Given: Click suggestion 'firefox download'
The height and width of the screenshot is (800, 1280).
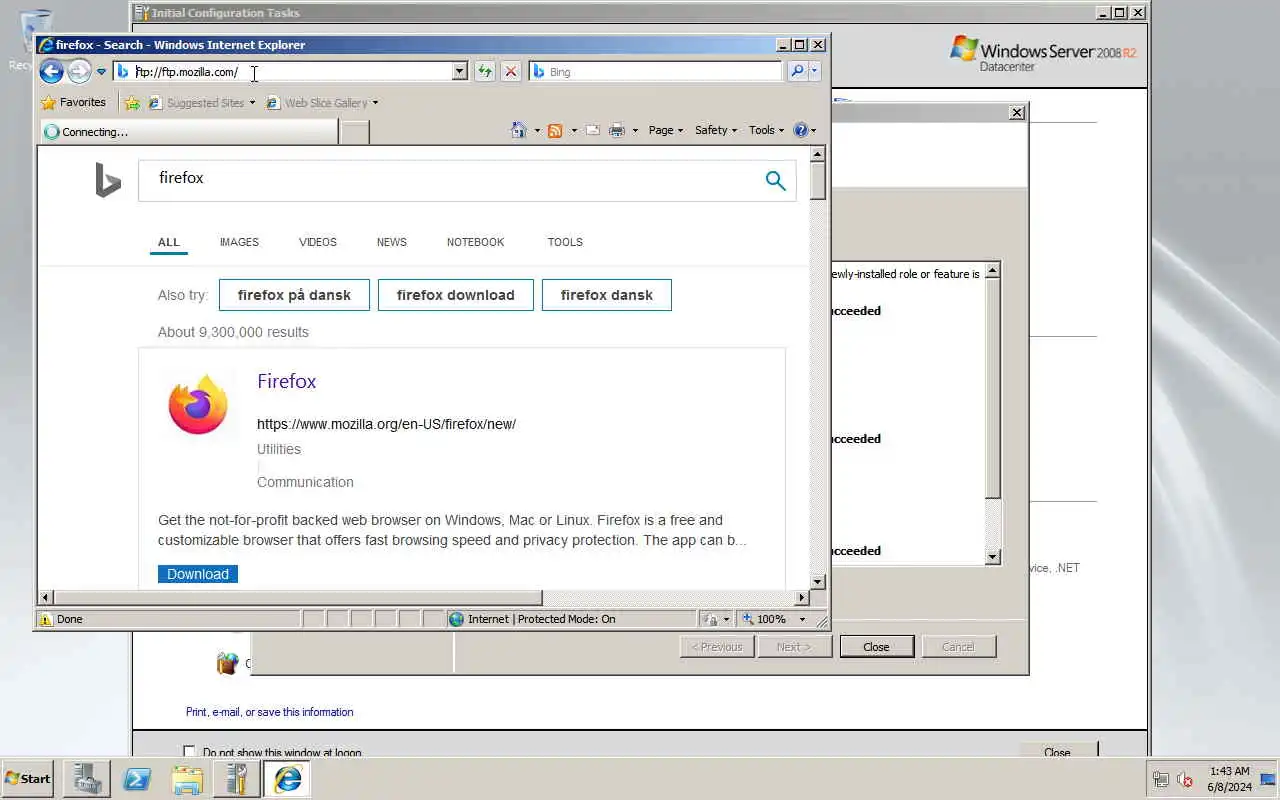Looking at the screenshot, I should [456, 295].
